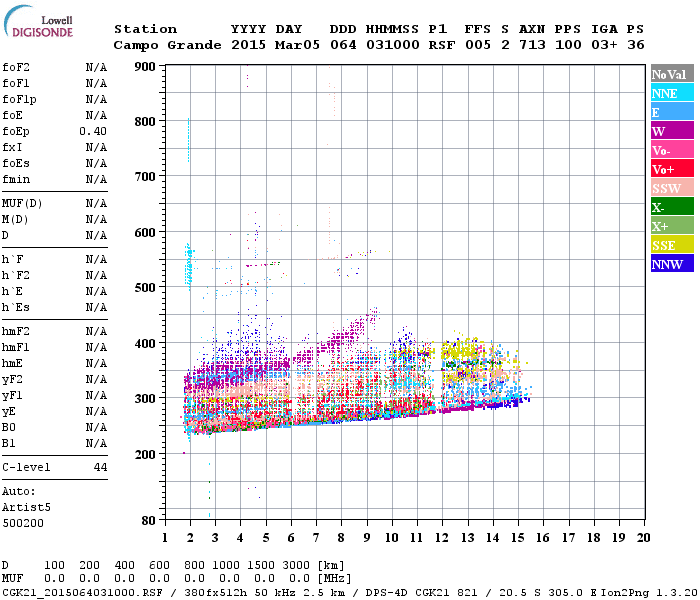The image size is (700, 600).
Task: Click the 5 MHz frequency axis label
Action: (x=266, y=538)
